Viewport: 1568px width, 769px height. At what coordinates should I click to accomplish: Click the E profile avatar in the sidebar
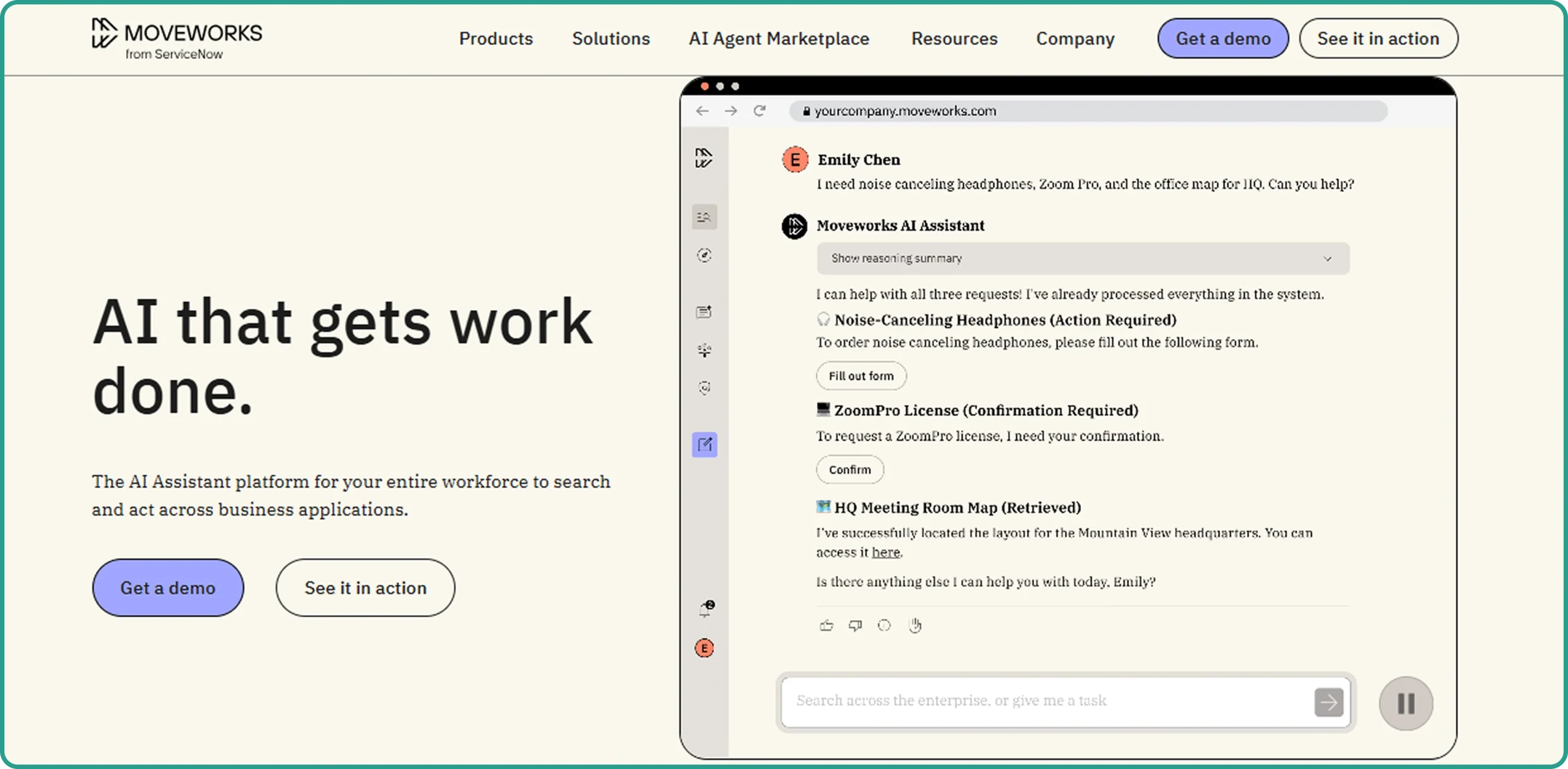pyautogui.click(x=704, y=648)
